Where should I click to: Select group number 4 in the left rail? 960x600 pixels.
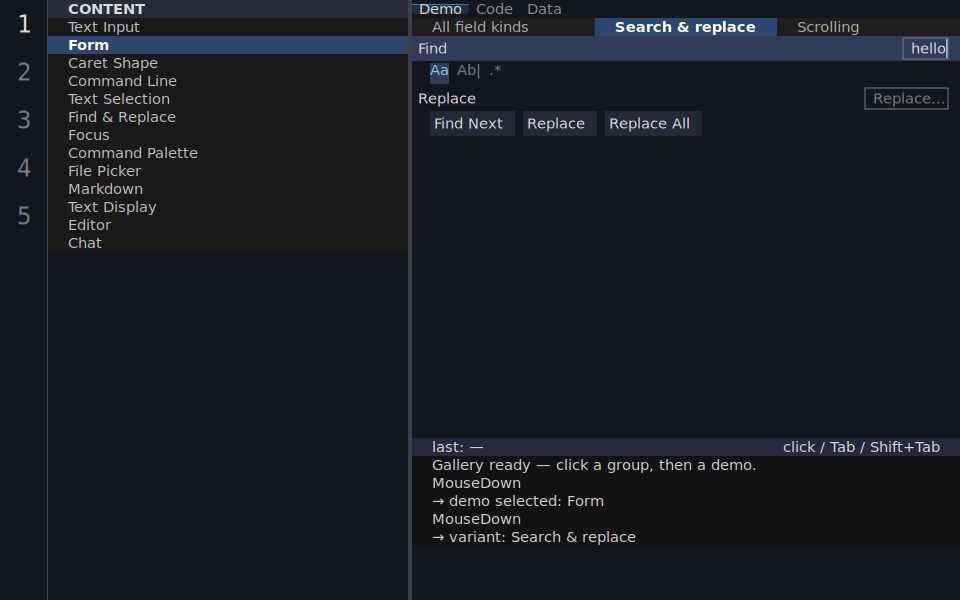click(x=24, y=168)
